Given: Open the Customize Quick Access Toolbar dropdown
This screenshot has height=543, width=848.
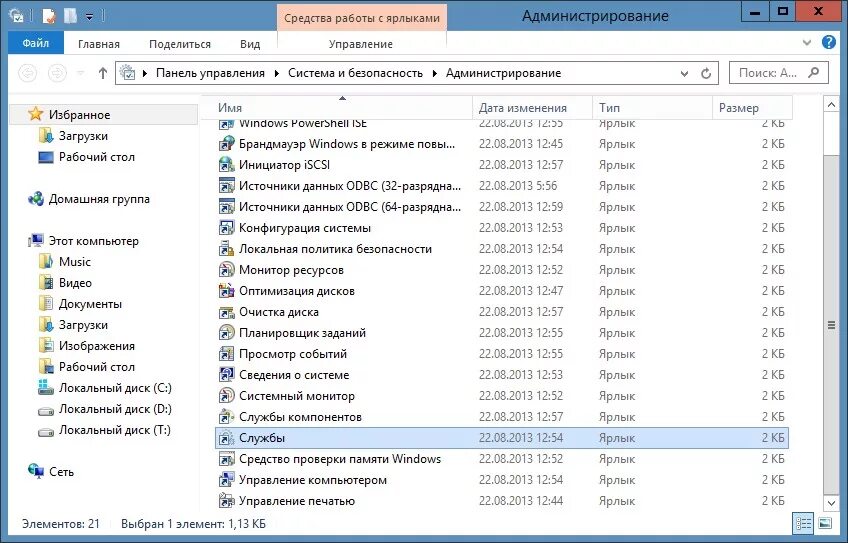Looking at the screenshot, I should pos(90,17).
